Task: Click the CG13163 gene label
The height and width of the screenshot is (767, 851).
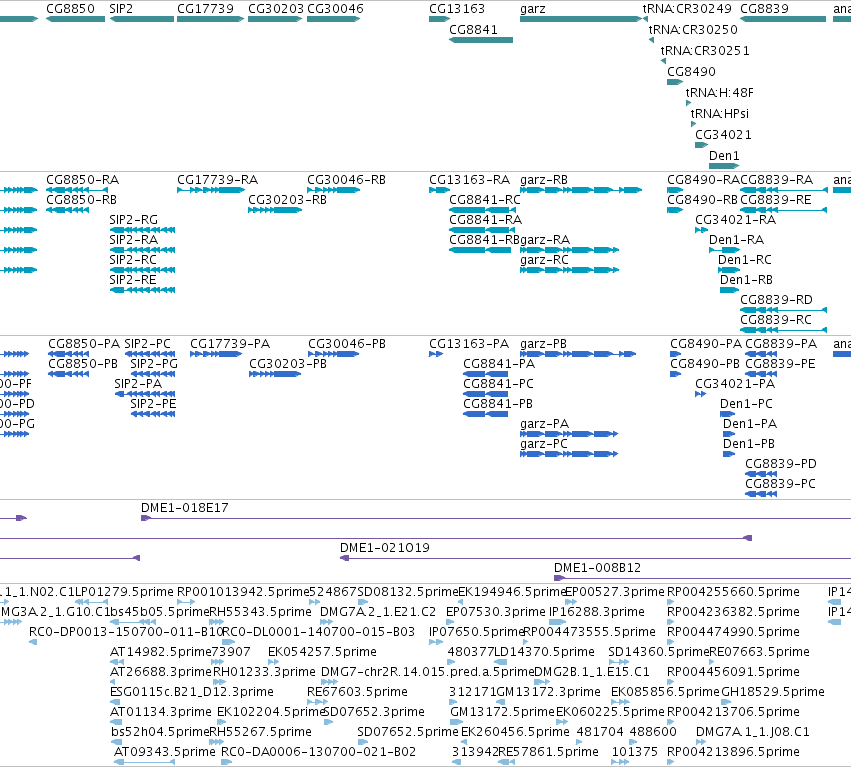Action: (457, 9)
